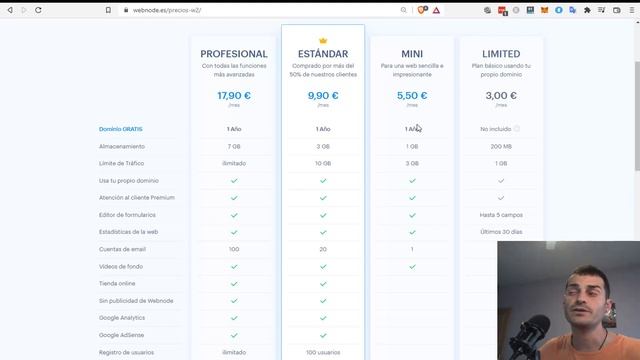Click LIMITED's Usa tu propio dominio checkmark
This screenshot has height=360, width=640.
[501, 181]
